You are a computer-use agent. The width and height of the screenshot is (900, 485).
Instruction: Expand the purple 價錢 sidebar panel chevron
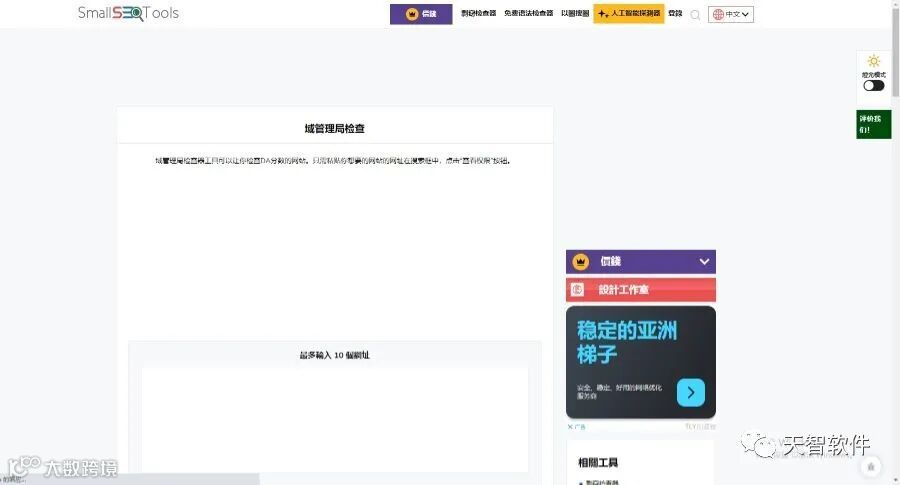(x=704, y=262)
